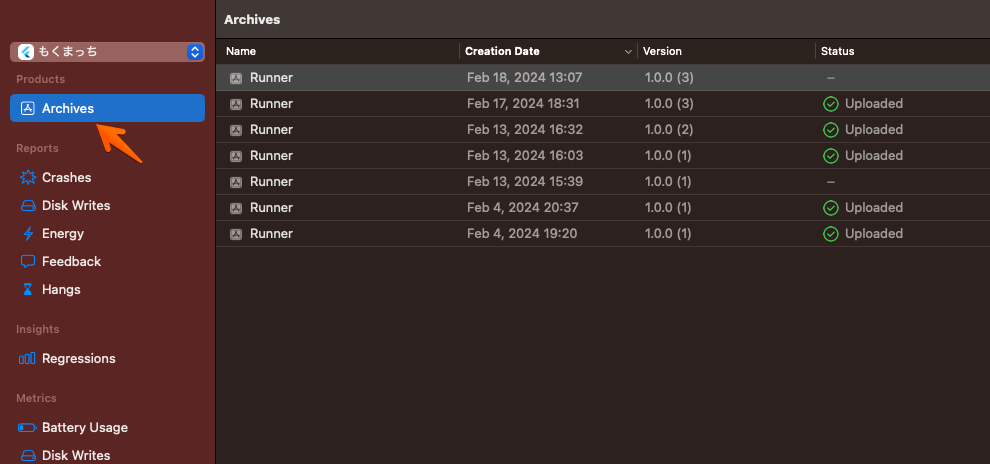Sort by Status column header
This screenshot has height=464, width=990.
(x=837, y=51)
